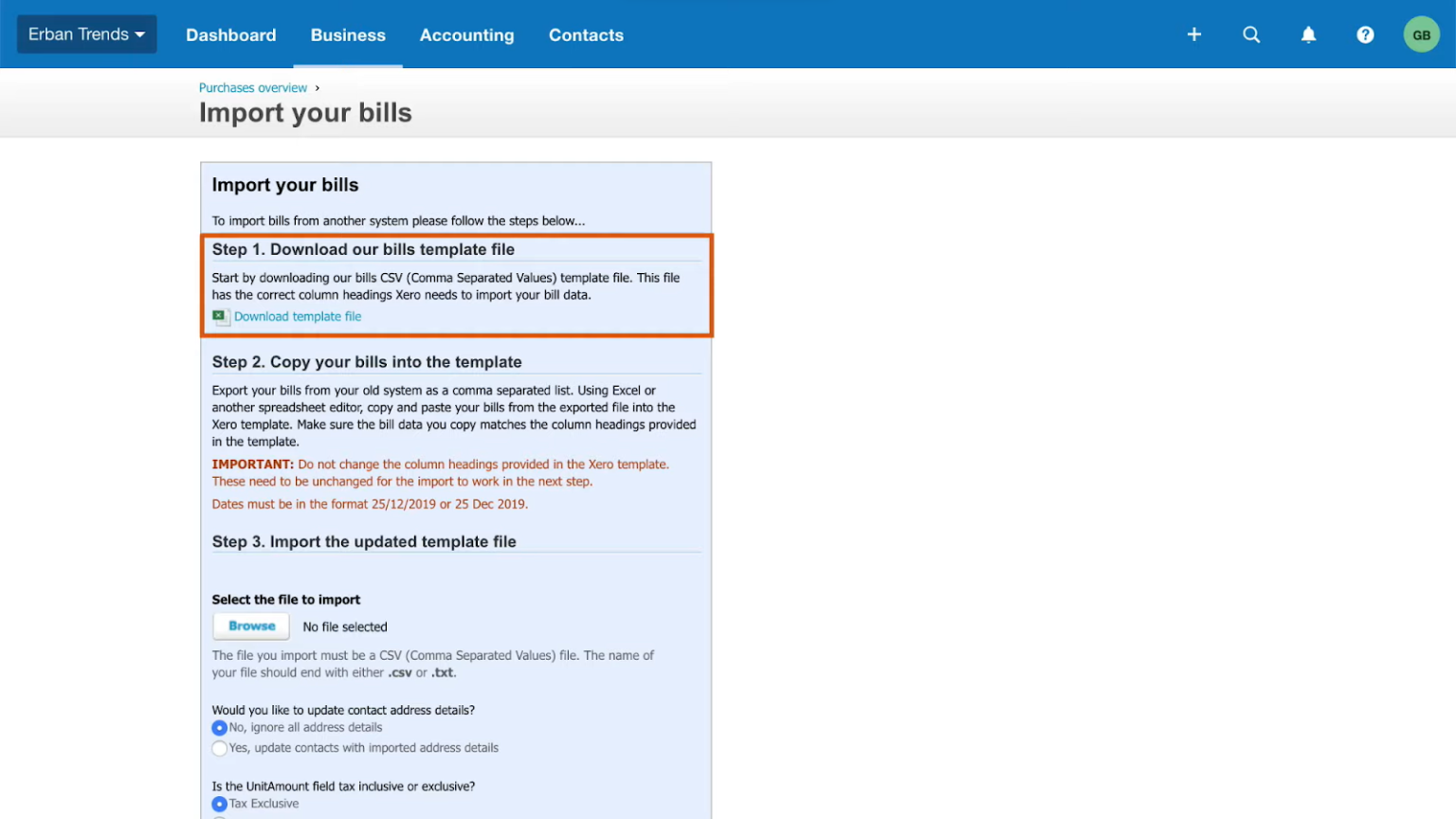The image size is (1456, 819).
Task: Open the help menu question mark
Action: 1365,34
